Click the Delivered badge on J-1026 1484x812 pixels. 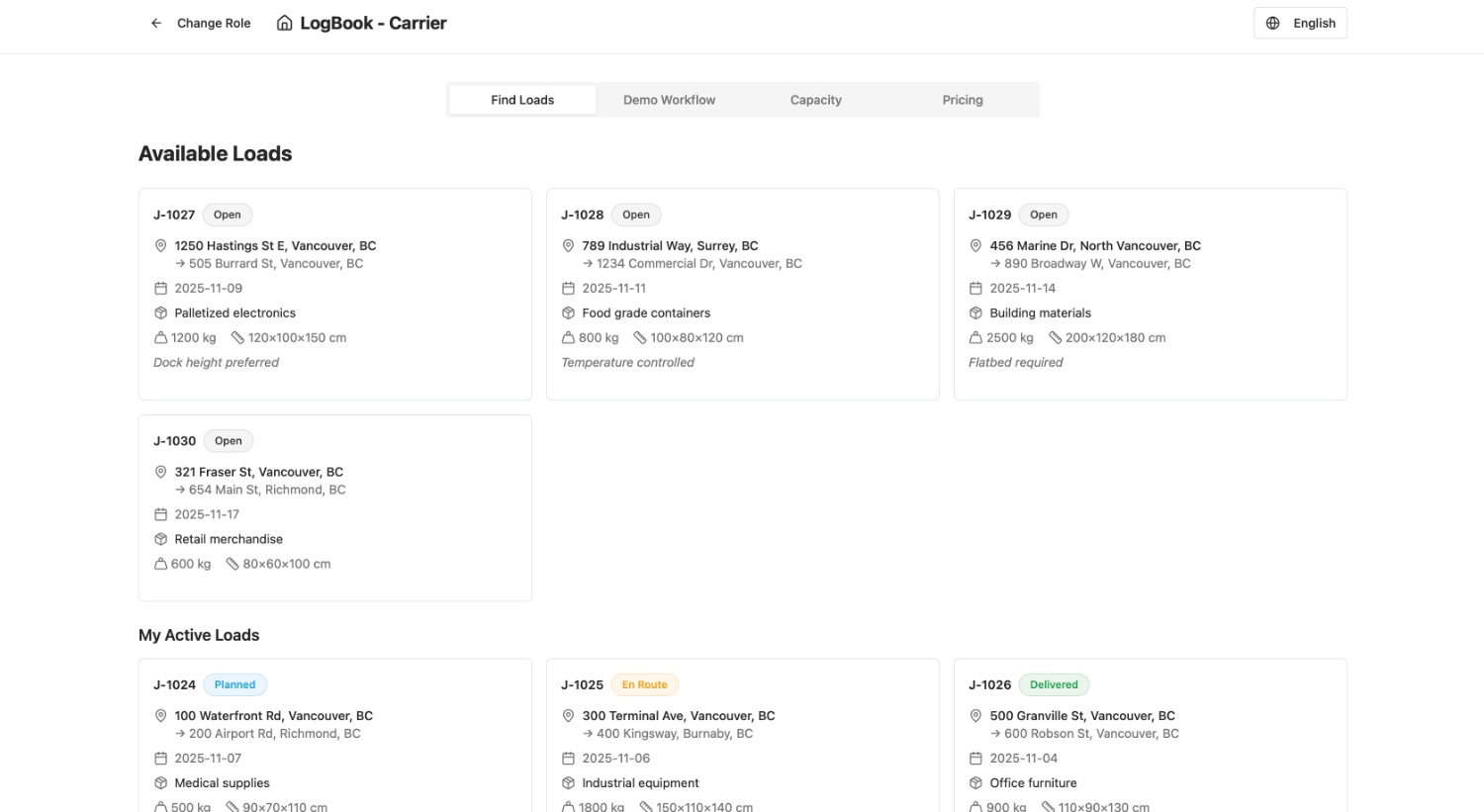point(1054,684)
